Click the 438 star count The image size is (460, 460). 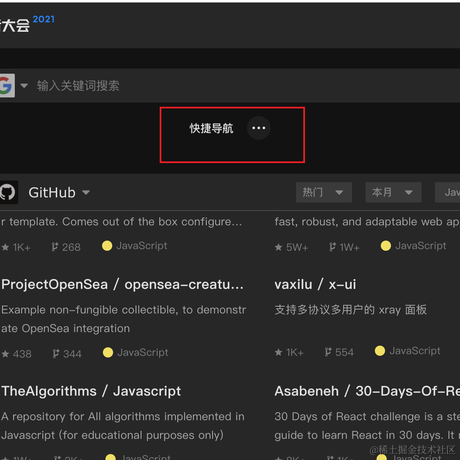[x=17, y=354]
